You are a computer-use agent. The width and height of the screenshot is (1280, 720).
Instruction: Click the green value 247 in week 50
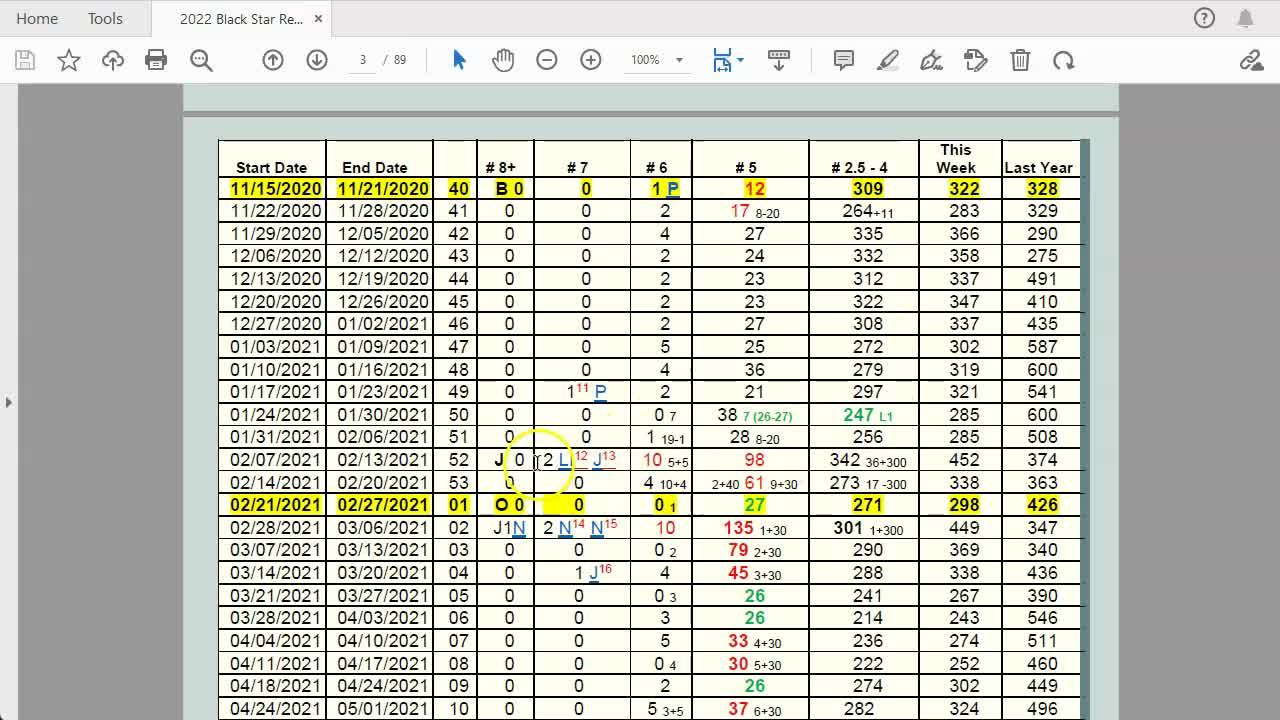tap(858, 414)
